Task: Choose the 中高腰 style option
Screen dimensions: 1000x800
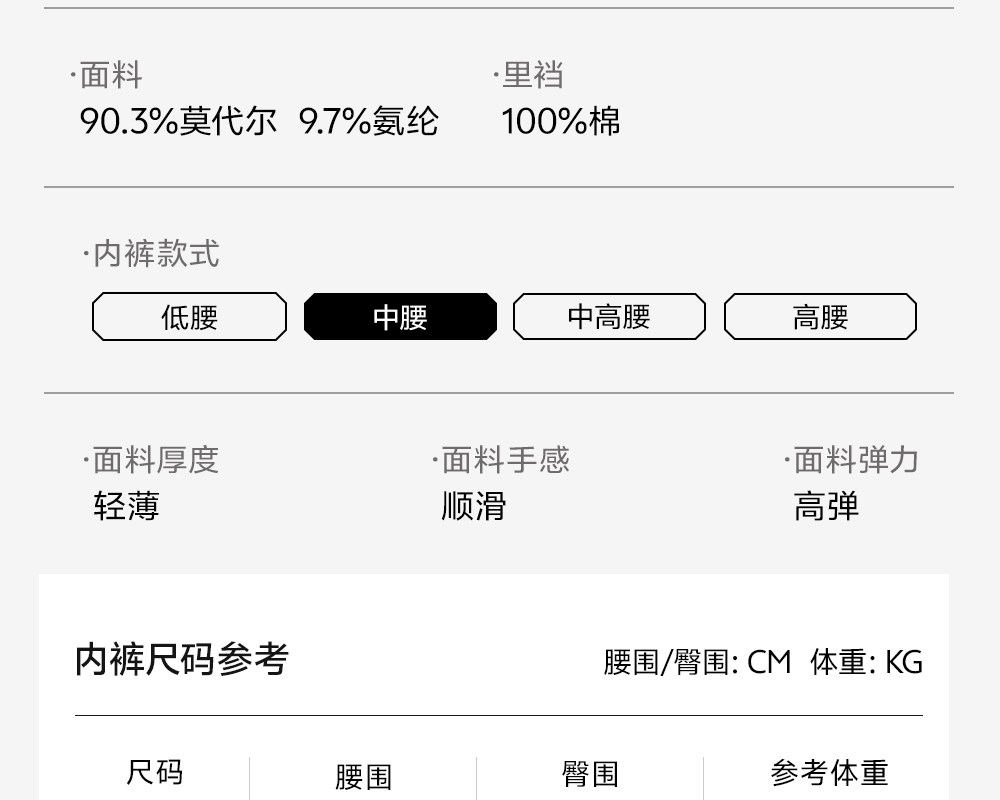Action: pyautogui.click(x=609, y=317)
